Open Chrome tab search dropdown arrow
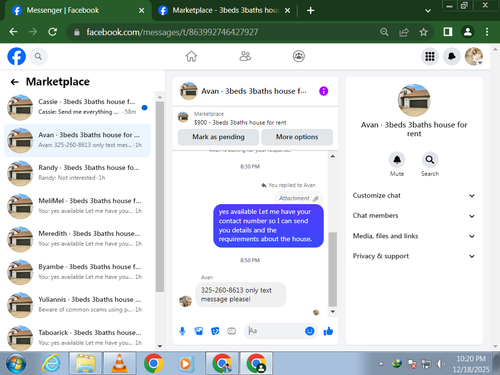Viewport: 500px width, 375px height. (428, 11)
